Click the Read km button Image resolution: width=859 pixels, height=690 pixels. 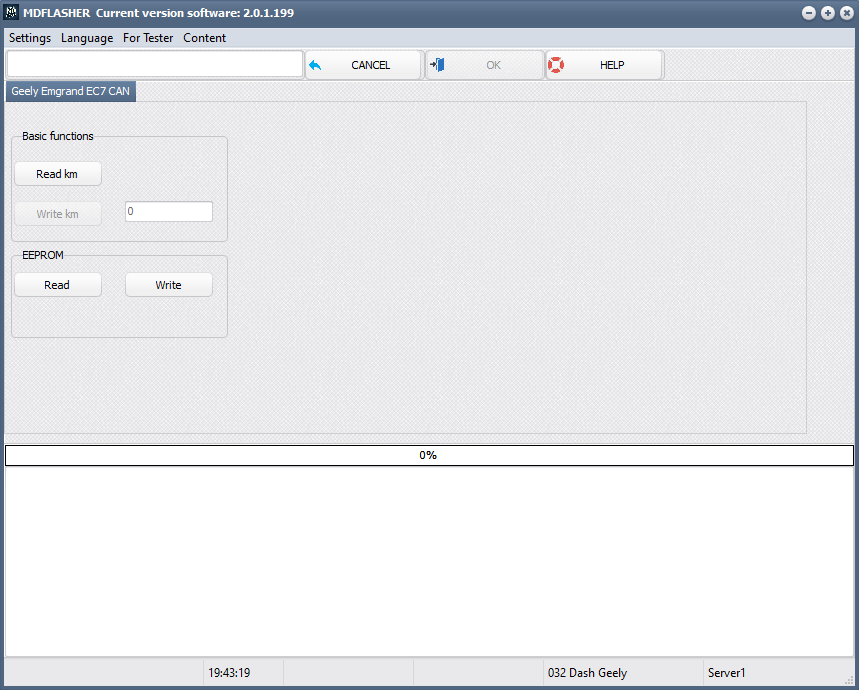[x=57, y=174]
